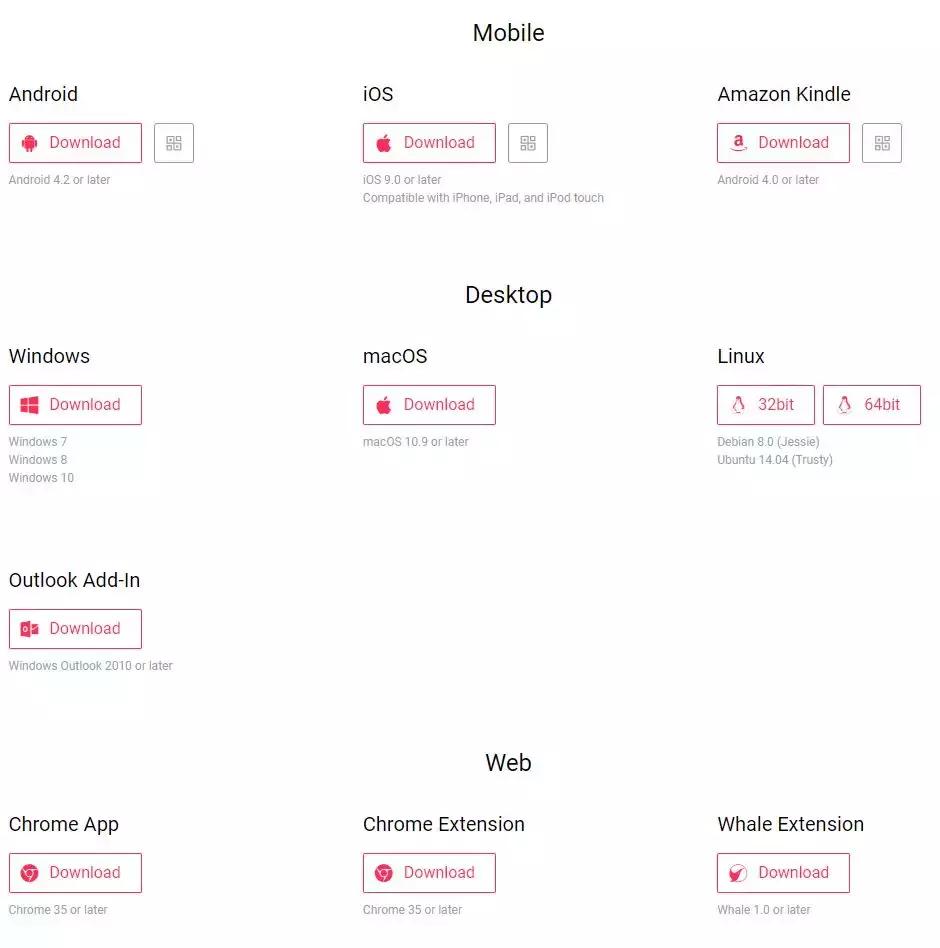The height and width of the screenshot is (948, 940).
Task: Click the Amazon logo icon
Action: (738, 143)
